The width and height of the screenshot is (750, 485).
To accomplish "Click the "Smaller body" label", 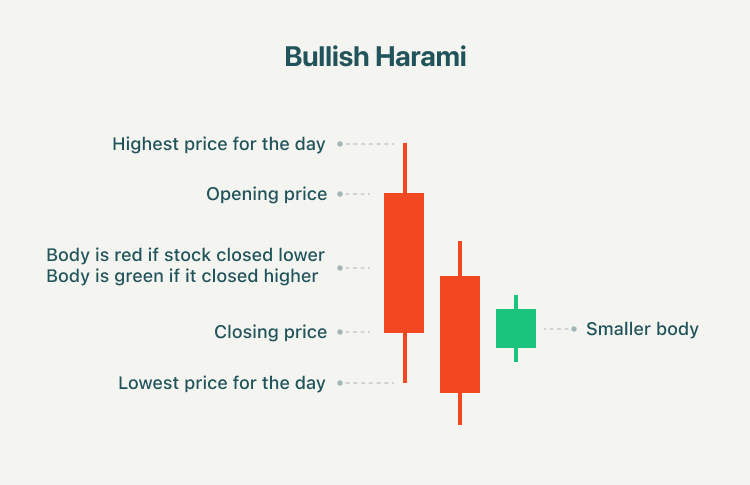I will (642, 329).
